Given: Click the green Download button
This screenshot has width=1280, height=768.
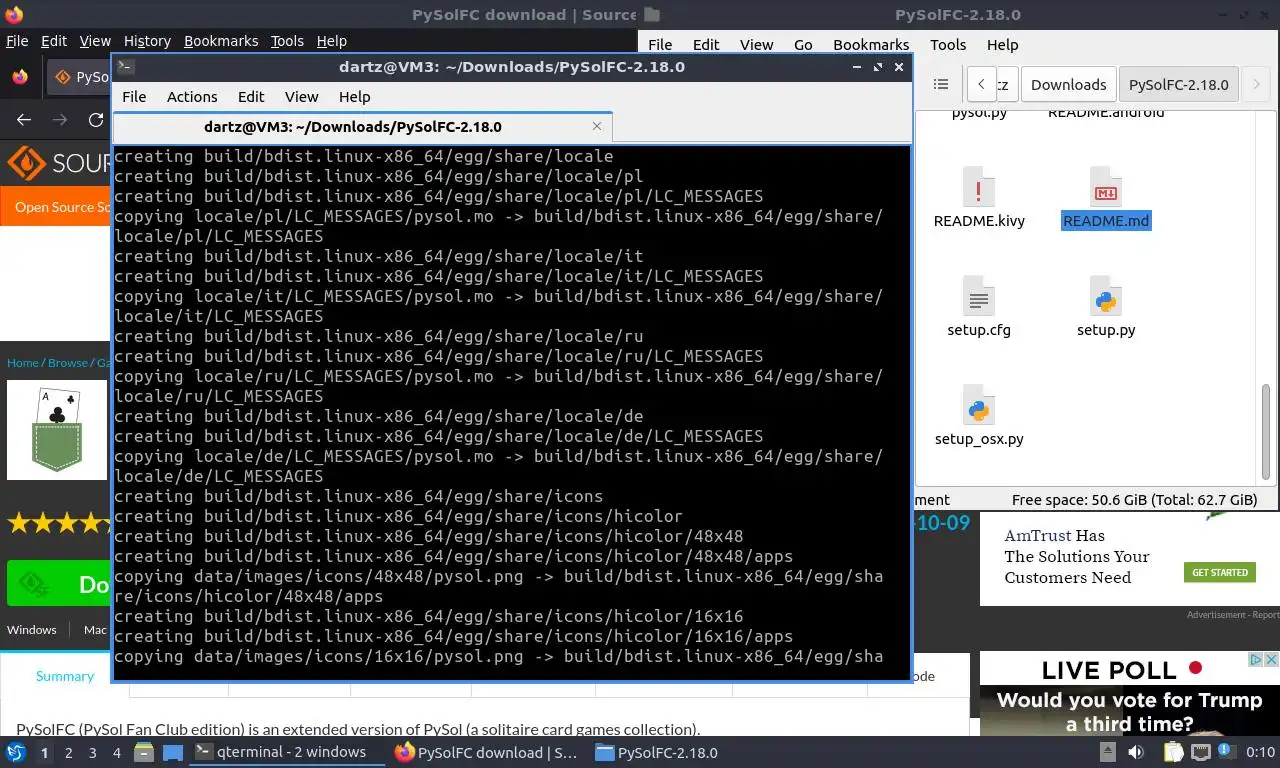Looking at the screenshot, I should [x=58, y=583].
